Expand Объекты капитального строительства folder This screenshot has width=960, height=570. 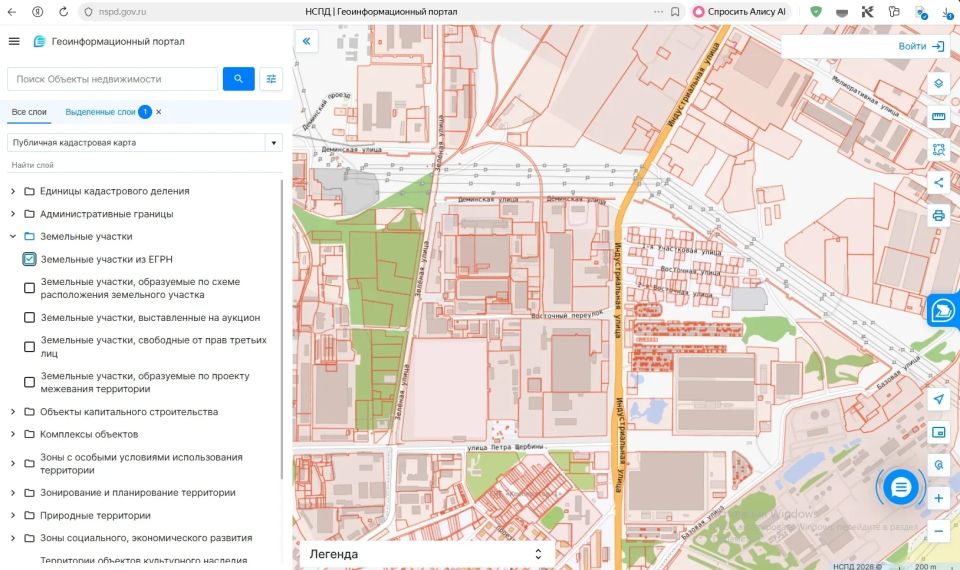pos(13,411)
